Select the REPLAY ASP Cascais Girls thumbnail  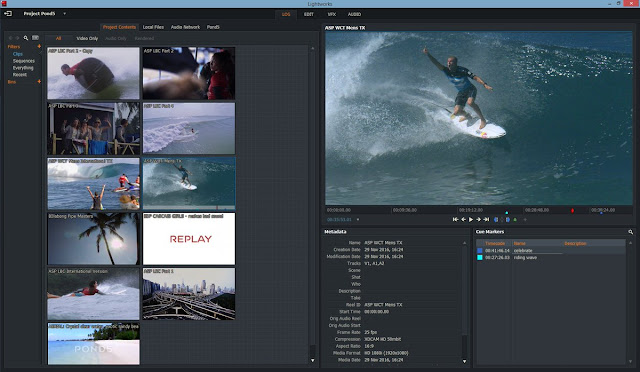[x=189, y=239]
